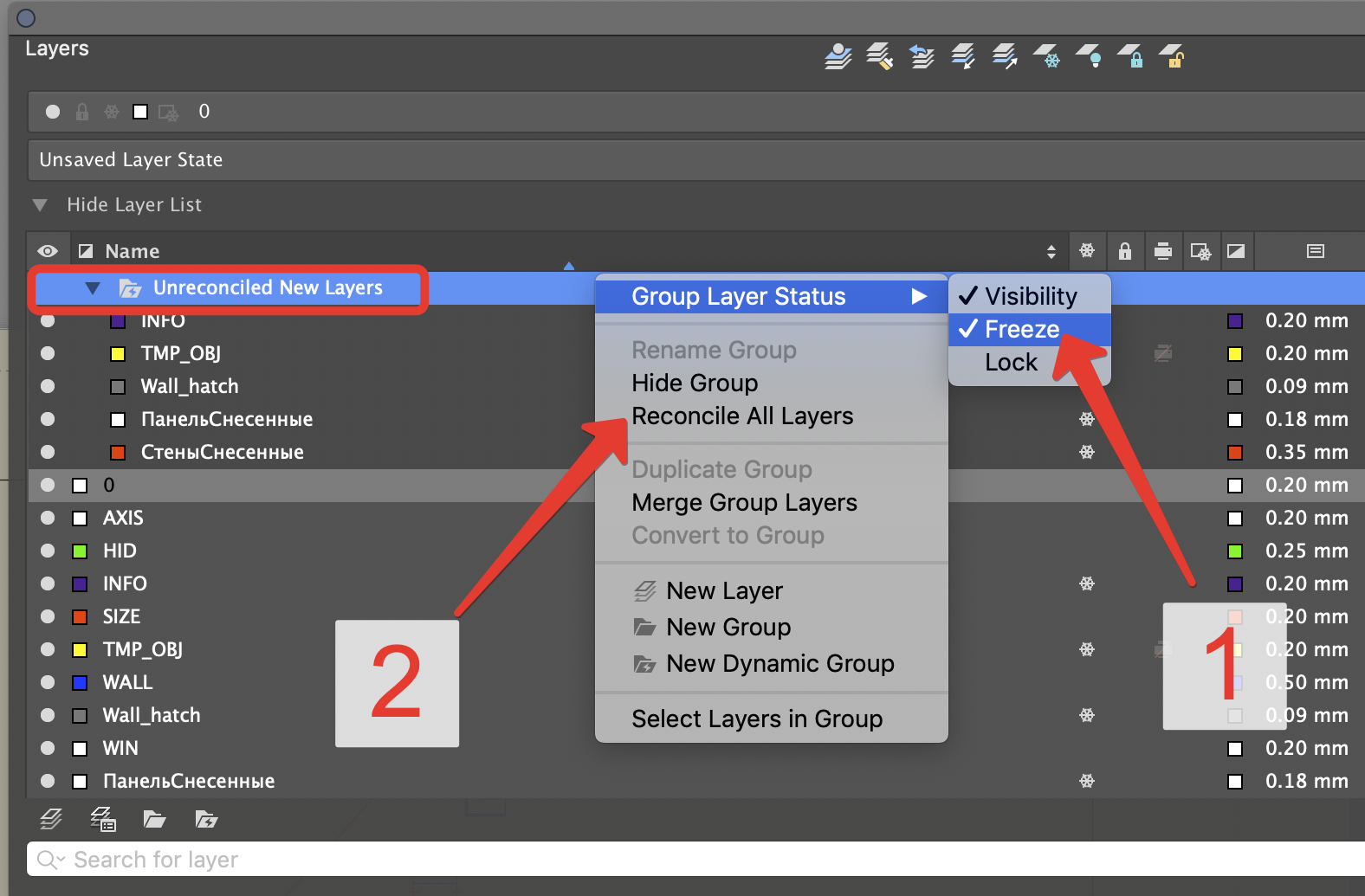
Task: Select the Match Layer paintbrush icon
Action: pos(879,57)
